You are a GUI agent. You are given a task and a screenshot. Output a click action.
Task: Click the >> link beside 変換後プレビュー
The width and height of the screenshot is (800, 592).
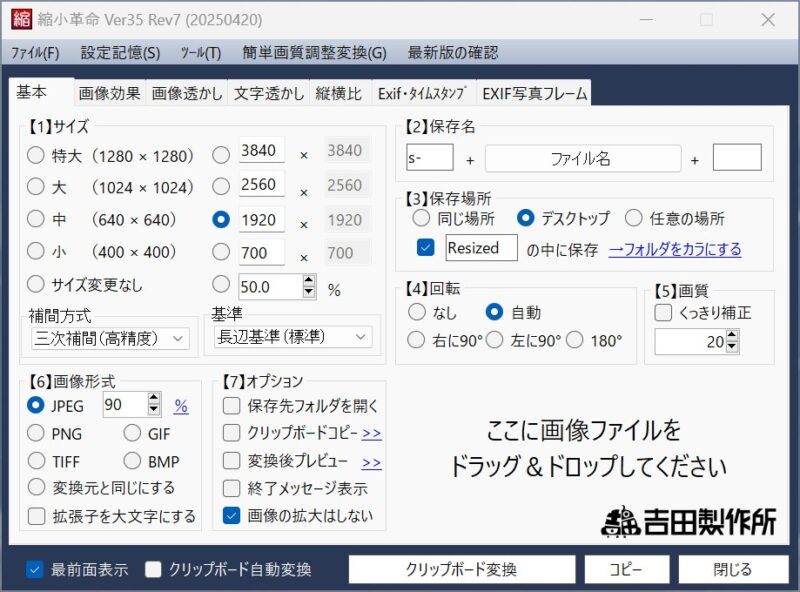[x=371, y=462]
